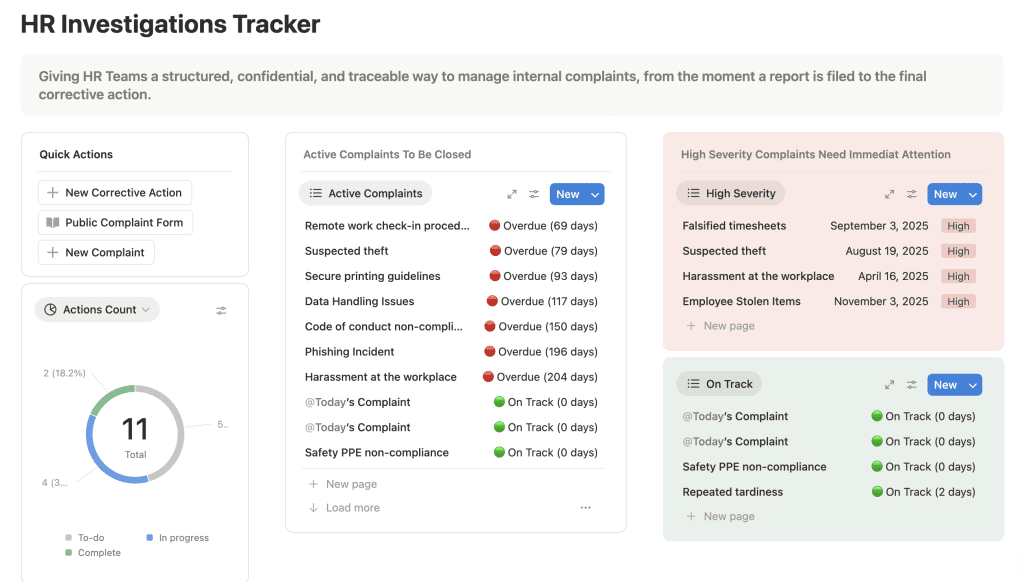Expand the Active Complaints view to full page

point(512,193)
